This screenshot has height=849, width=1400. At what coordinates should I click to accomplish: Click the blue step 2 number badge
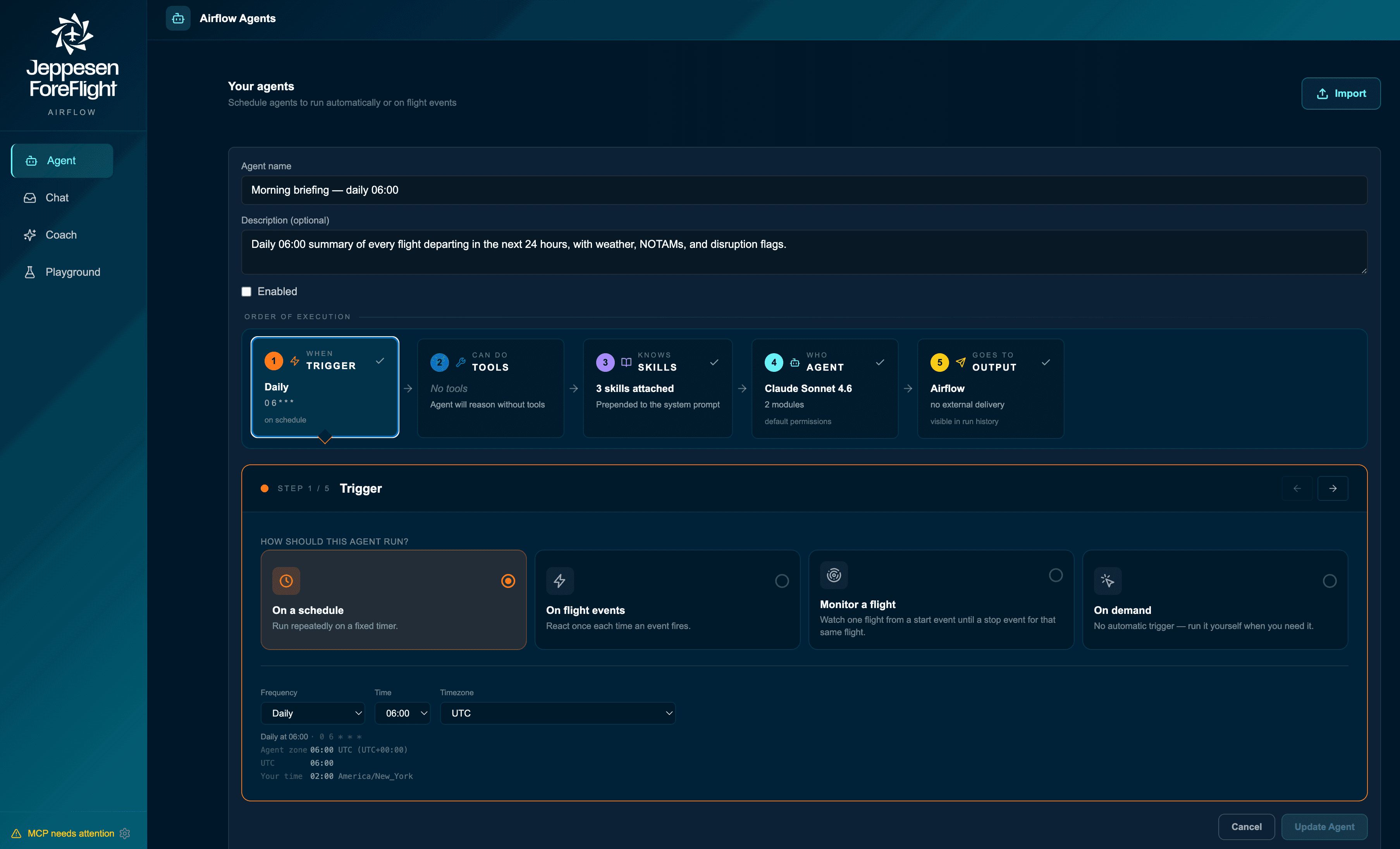click(439, 362)
